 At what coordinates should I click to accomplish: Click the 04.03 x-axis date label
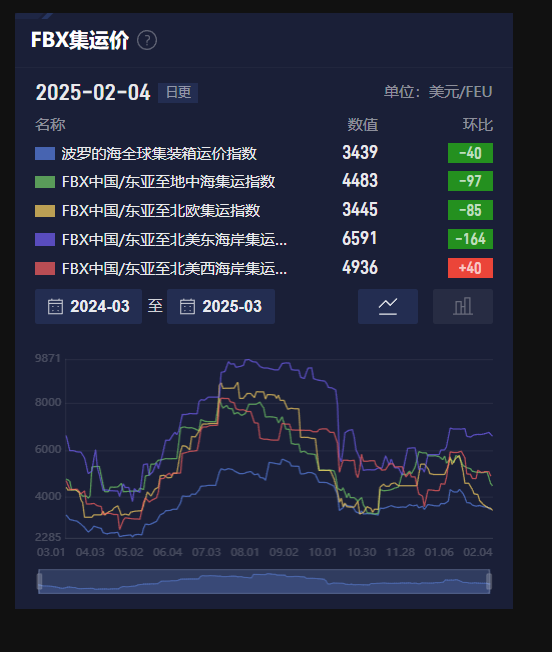90,553
